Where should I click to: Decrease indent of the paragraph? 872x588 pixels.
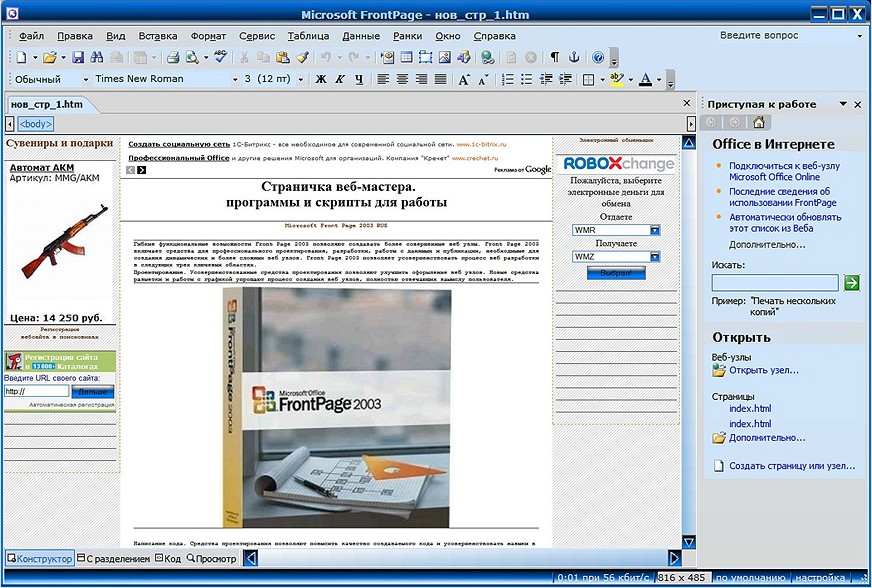(x=546, y=80)
